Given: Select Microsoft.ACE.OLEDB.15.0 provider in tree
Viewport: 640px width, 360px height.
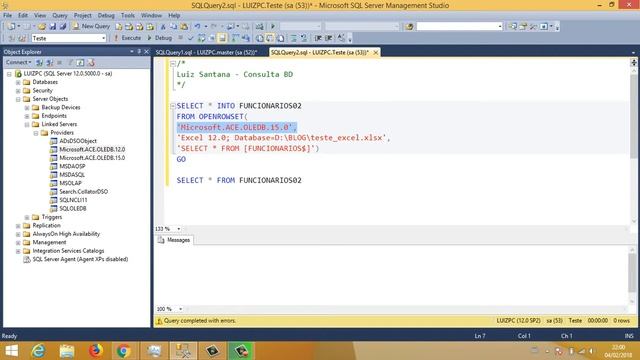Looking at the screenshot, I should click(x=92, y=158).
